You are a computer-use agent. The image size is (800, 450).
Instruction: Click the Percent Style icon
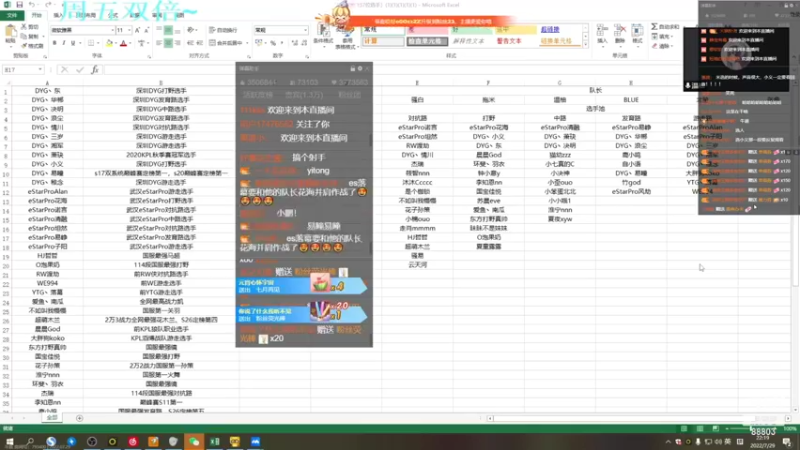click(x=273, y=43)
